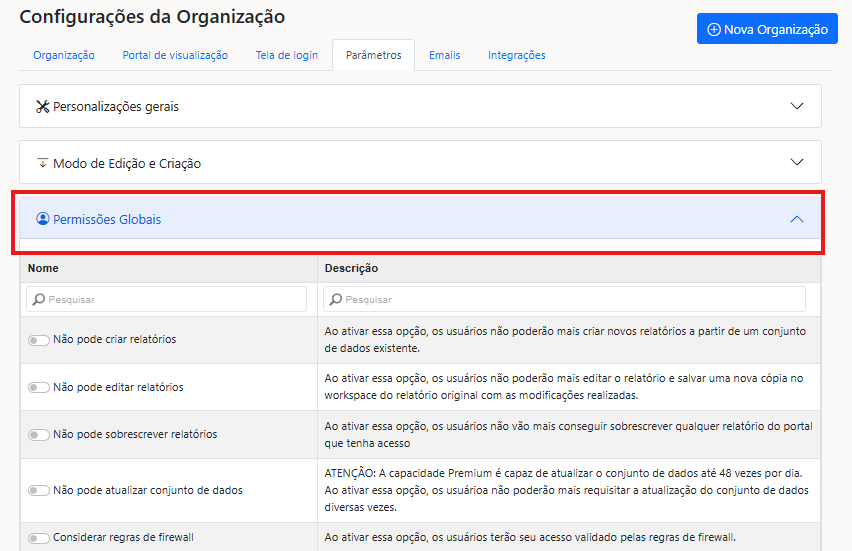The image size is (852, 551).
Task: Click the user icon beside Permissões Globais
Action: 42,219
